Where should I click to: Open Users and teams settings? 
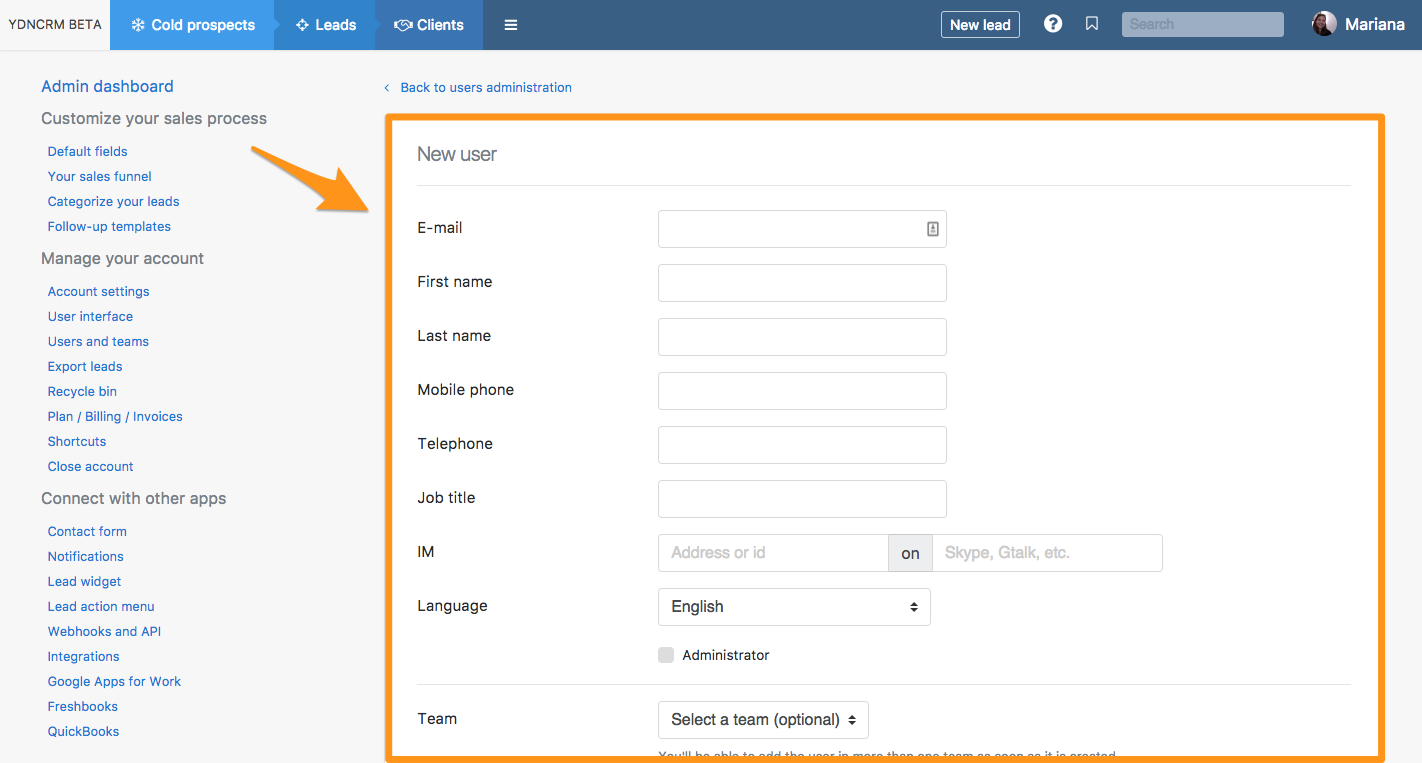point(98,341)
